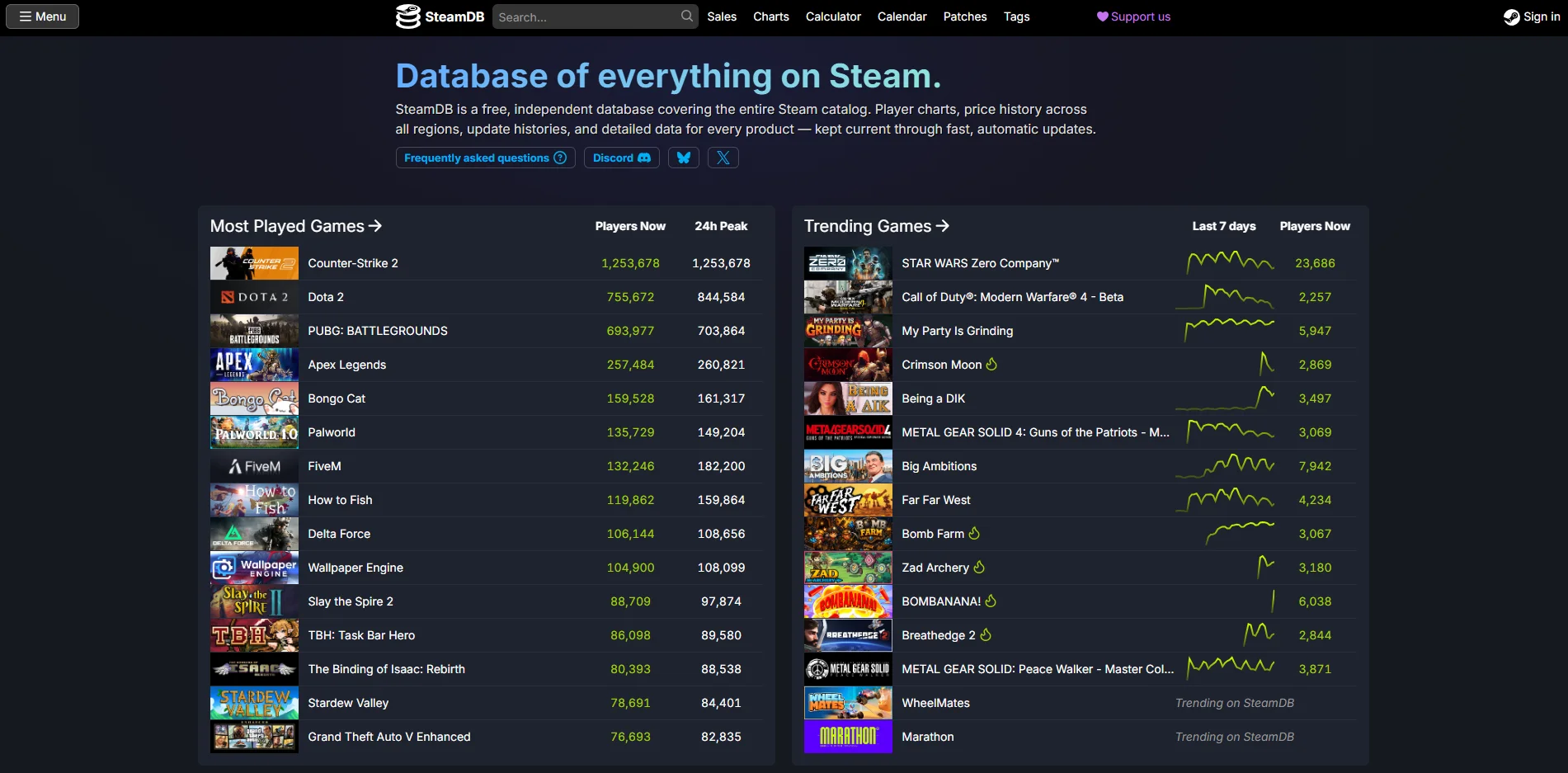The height and width of the screenshot is (773, 1568).
Task: Open the Discord link button
Action: click(622, 158)
